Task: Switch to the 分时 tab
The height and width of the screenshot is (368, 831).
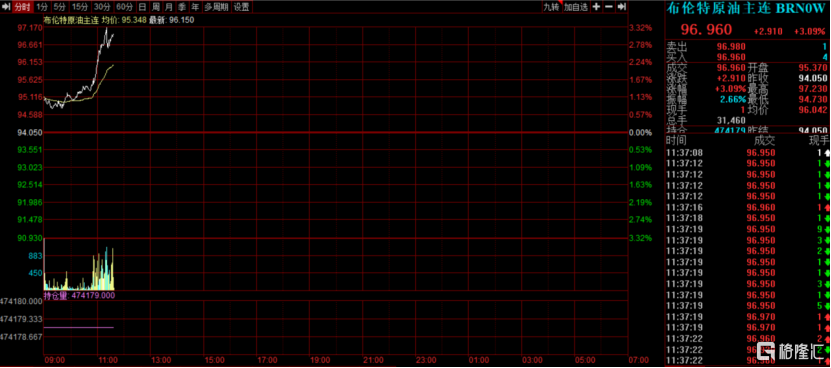Action: (22, 7)
